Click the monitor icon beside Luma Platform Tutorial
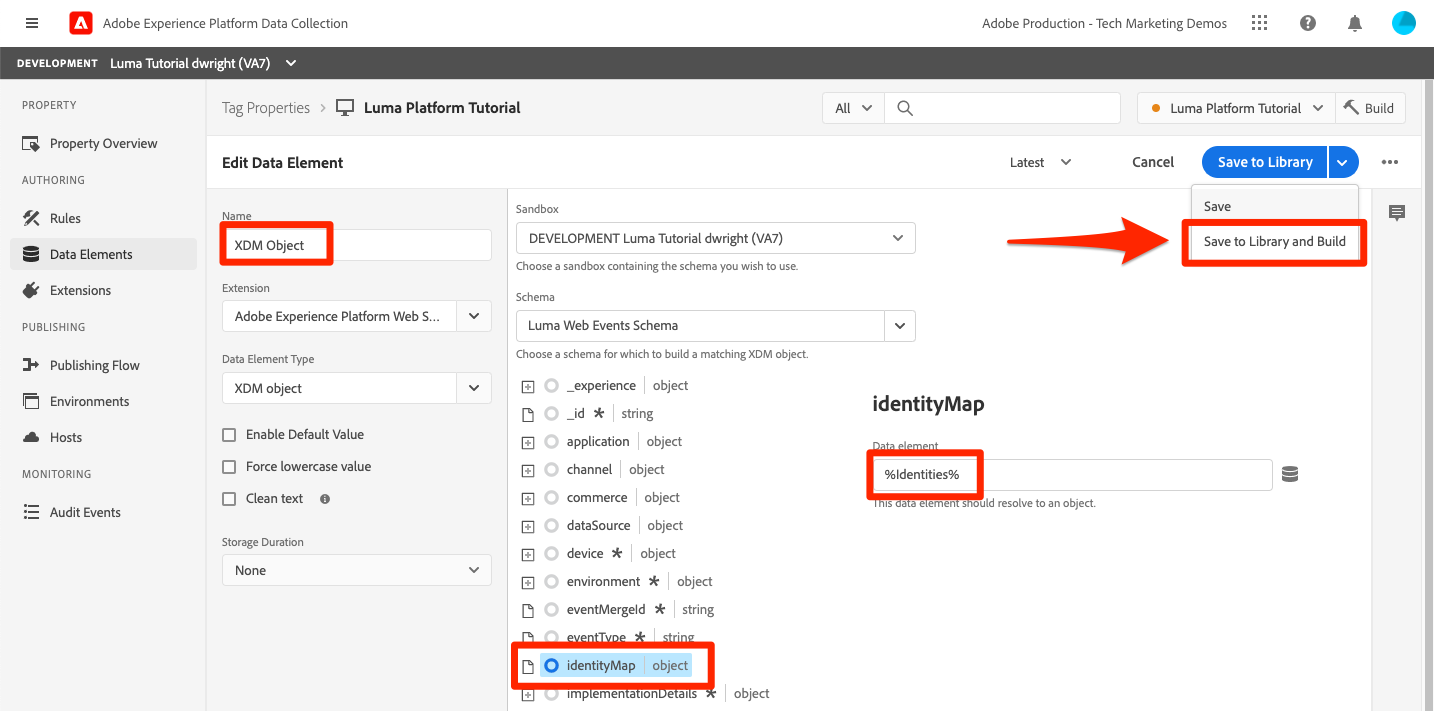 point(345,108)
